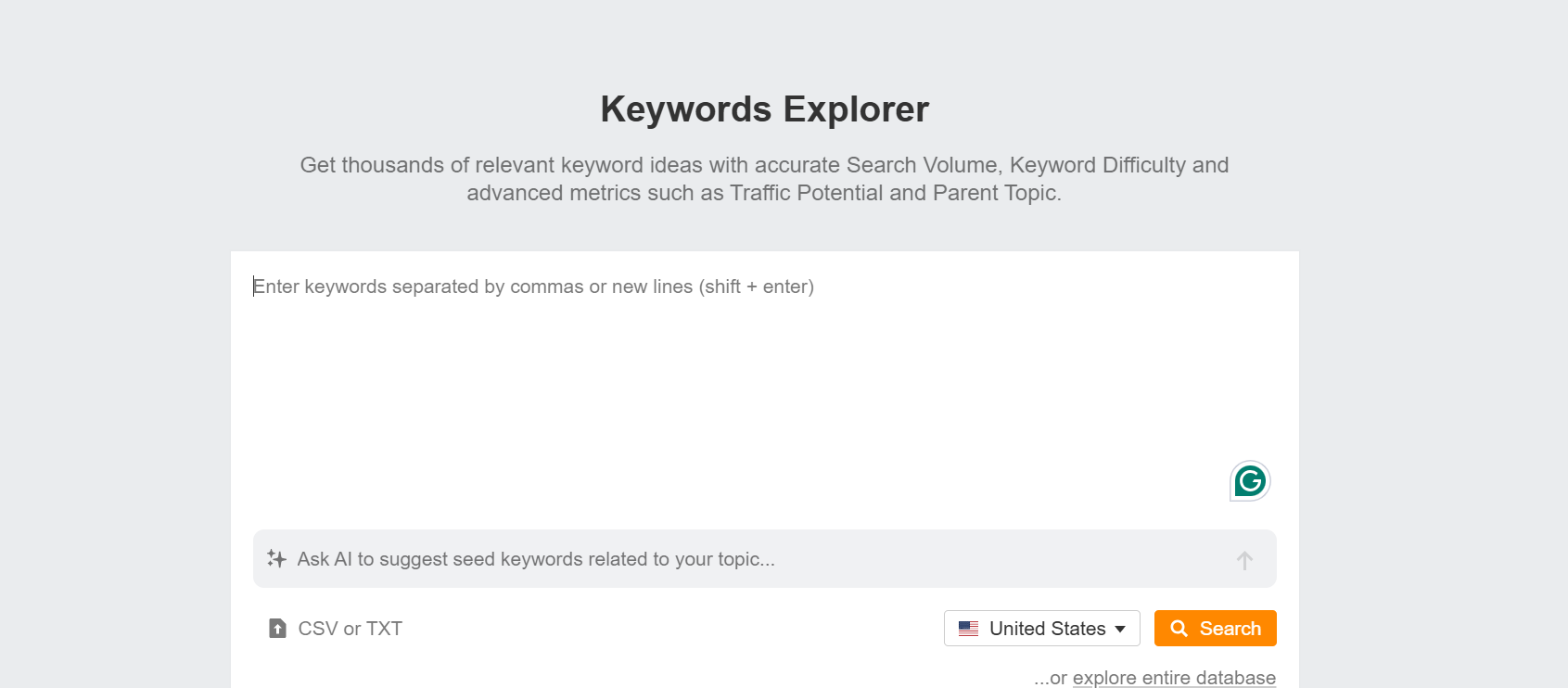Click the Grammarly icon in the keyword box
The height and width of the screenshot is (688, 1568).
point(1250,481)
